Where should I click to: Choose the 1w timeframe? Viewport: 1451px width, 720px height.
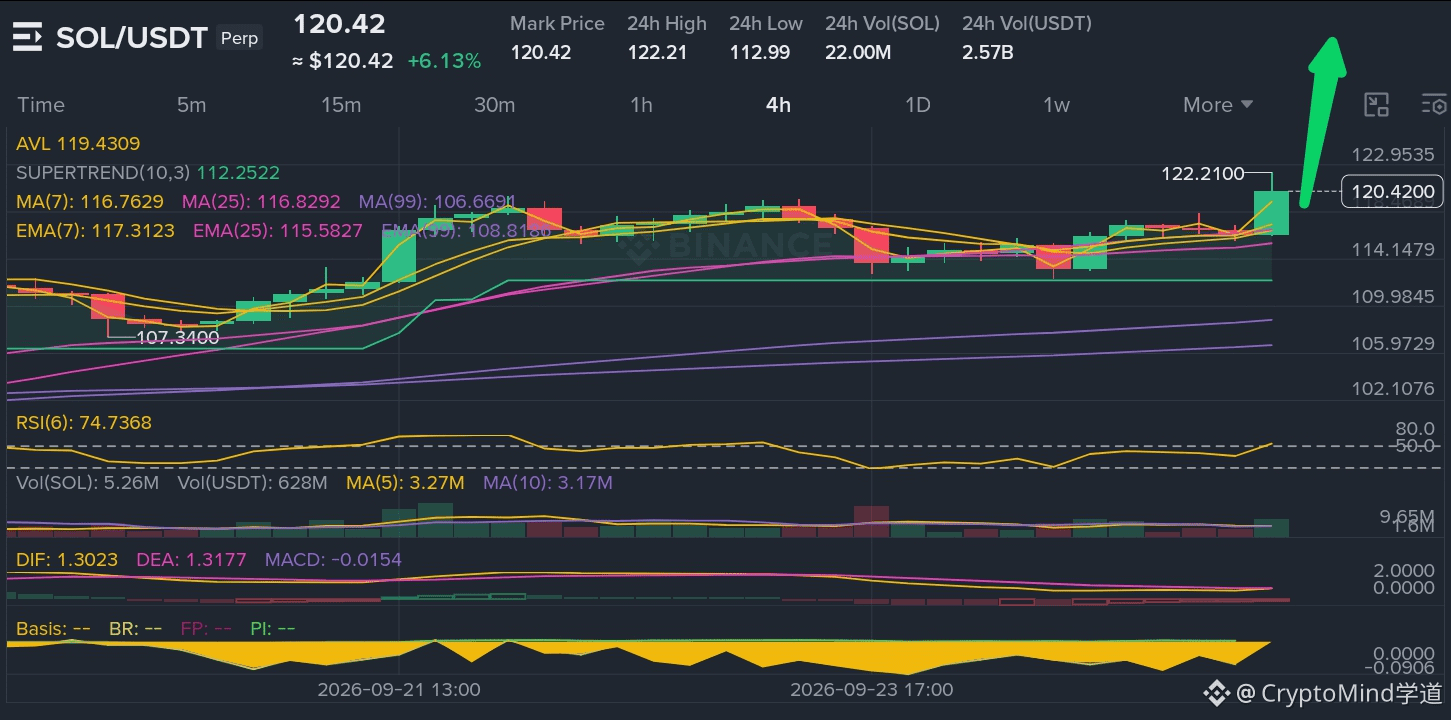tap(1056, 105)
